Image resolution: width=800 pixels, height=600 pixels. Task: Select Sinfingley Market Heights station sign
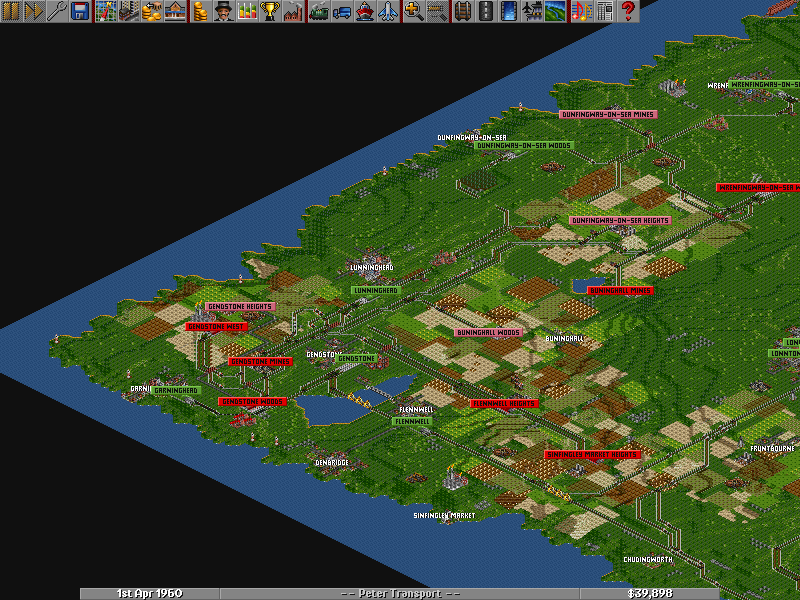pos(591,454)
